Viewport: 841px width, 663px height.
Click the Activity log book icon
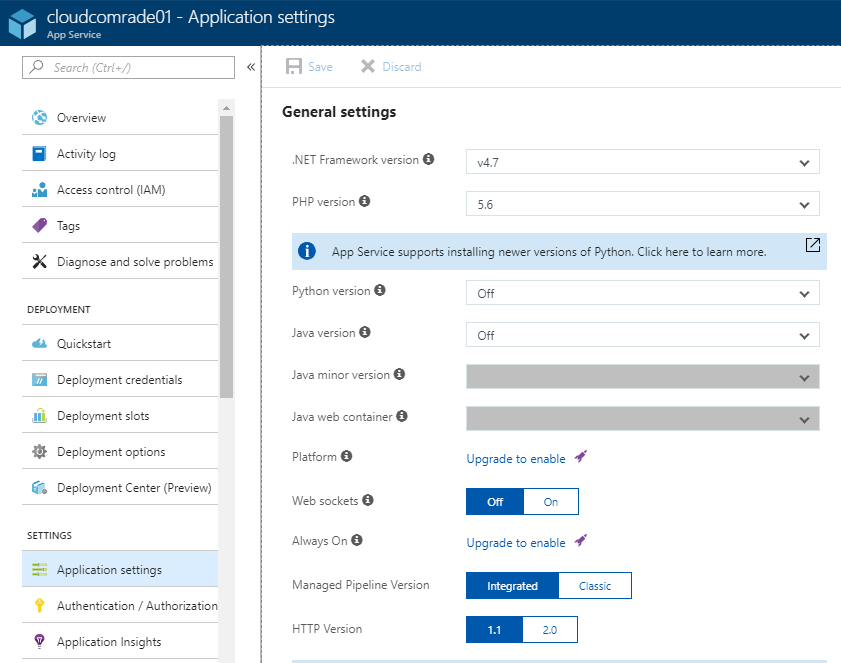click(39, 154)
